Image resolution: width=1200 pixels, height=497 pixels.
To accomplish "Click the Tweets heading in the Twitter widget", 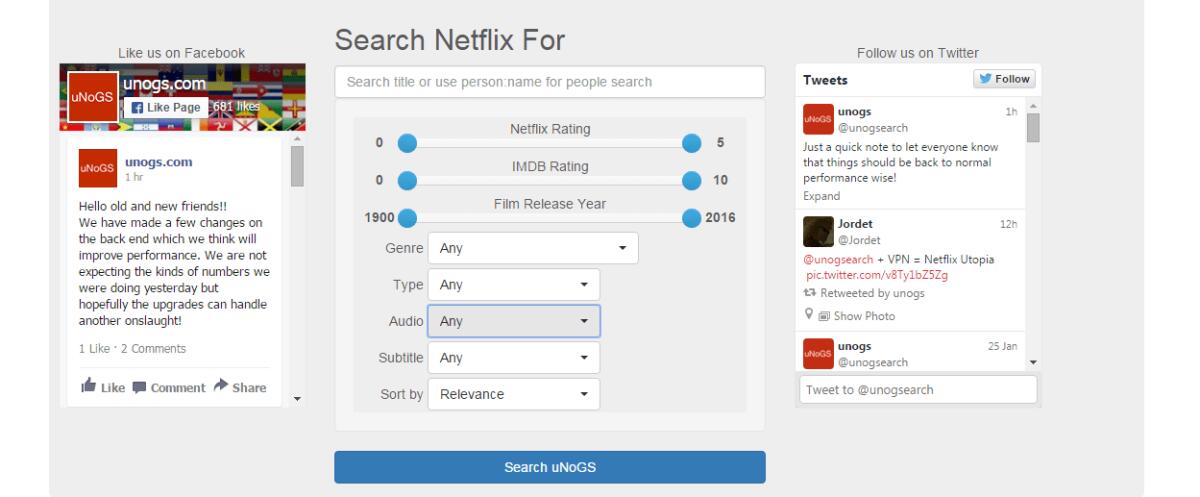I will pos(825,80).
